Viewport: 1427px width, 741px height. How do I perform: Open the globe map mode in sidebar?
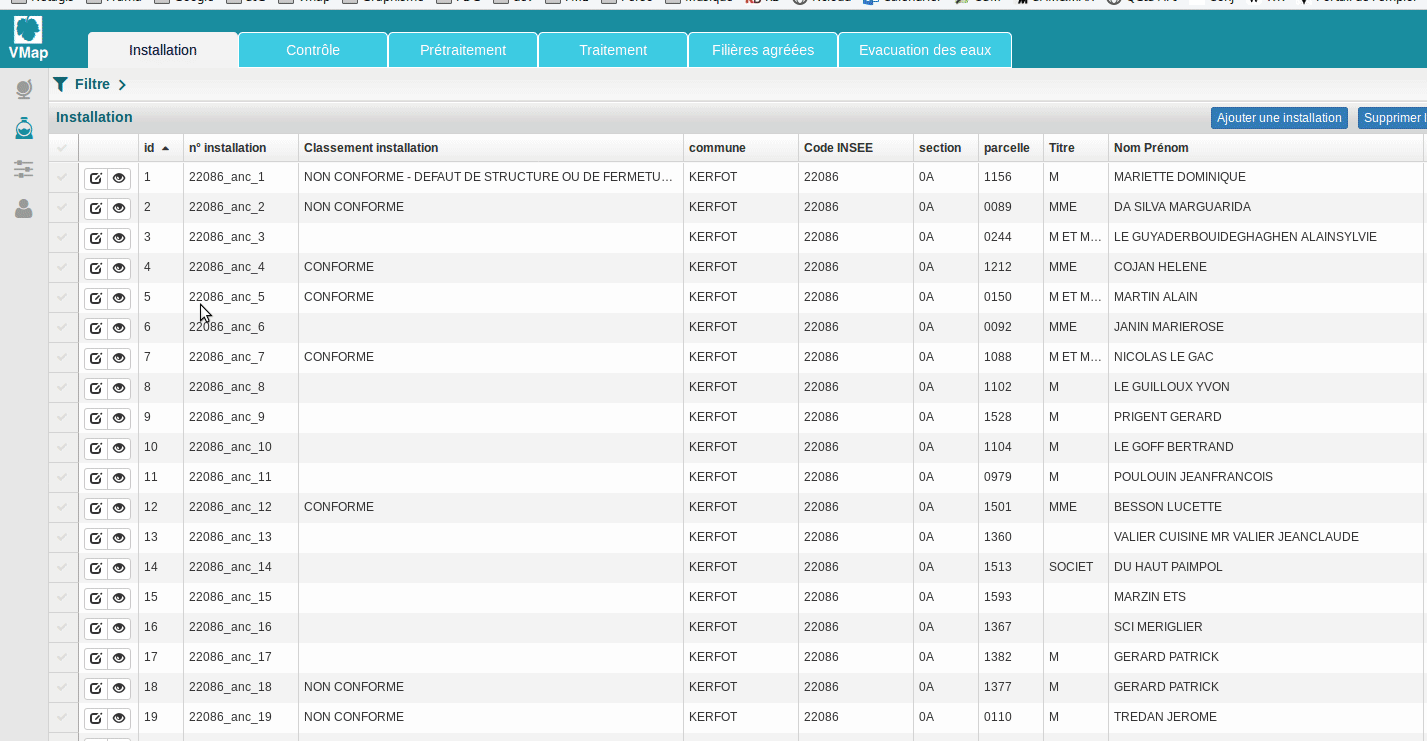click(x=24, y=90)
